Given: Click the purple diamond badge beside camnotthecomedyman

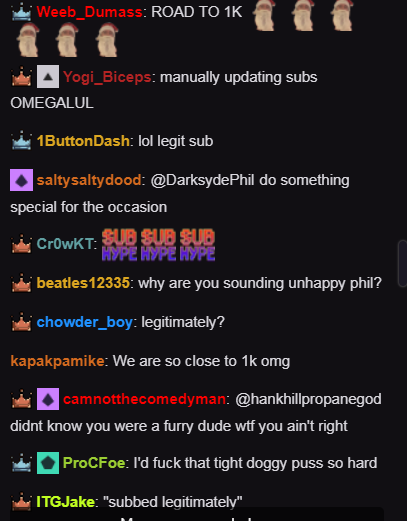Looking at the screenshot, I should tap(48, 399).
